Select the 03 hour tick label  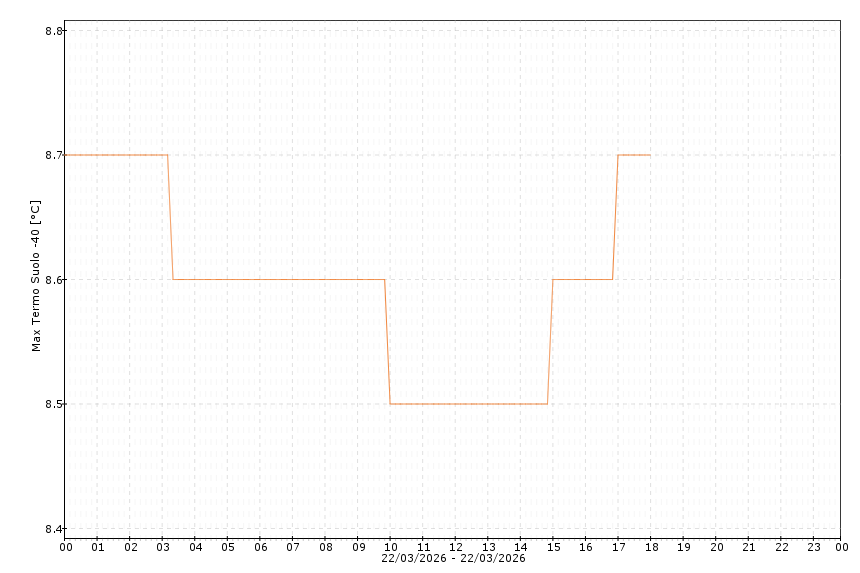tap(163, 547)
